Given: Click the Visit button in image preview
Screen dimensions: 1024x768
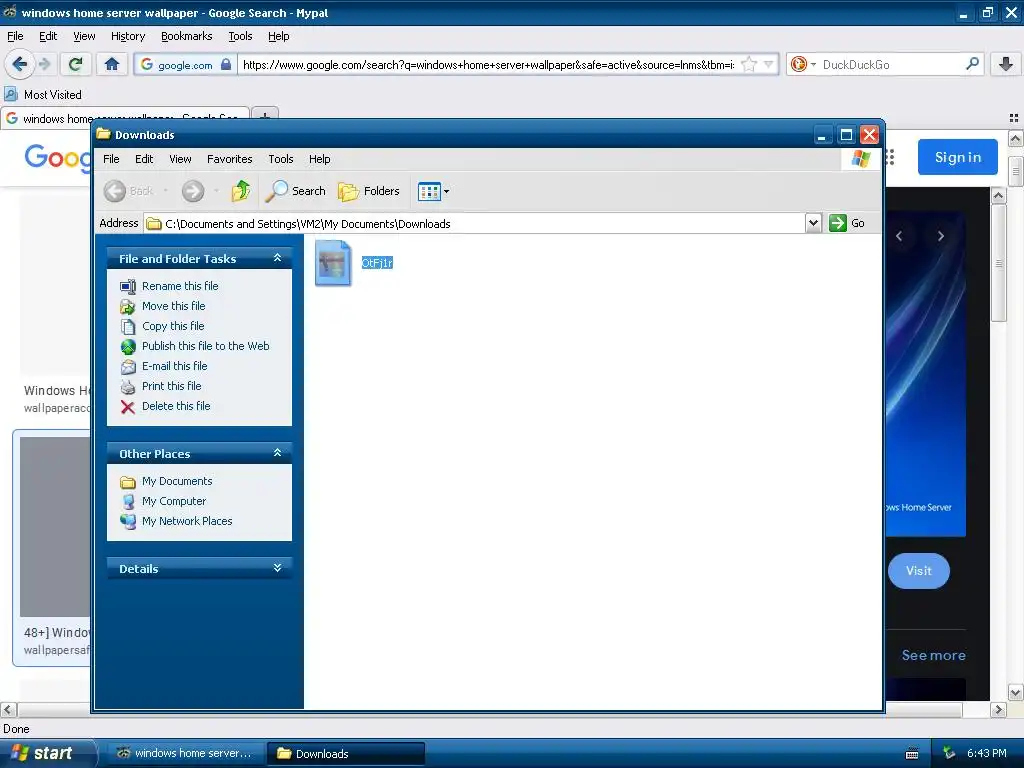Looking at the screenshot, I should coord(918,571).
